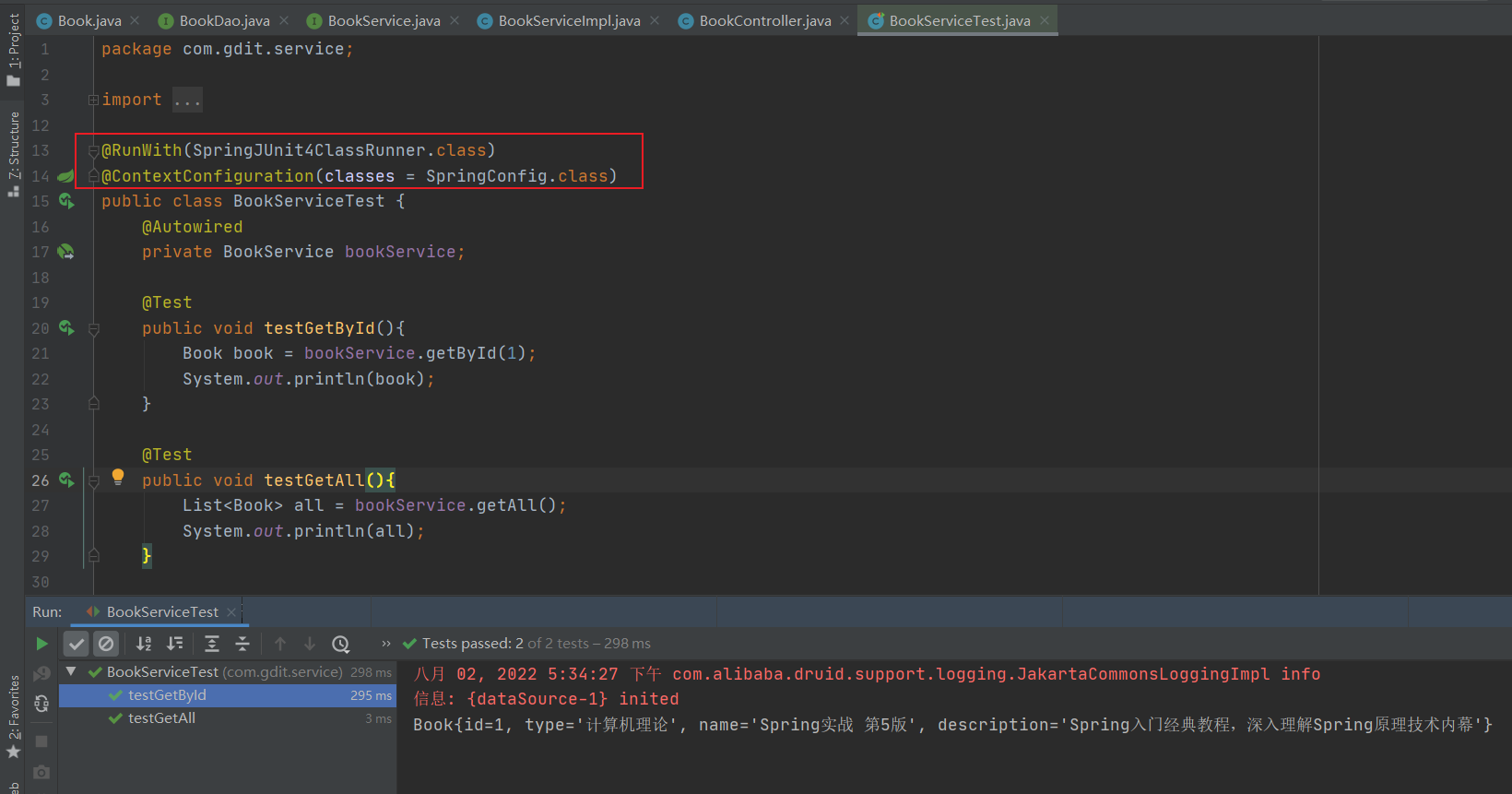Toggle Show Ignored tests button

(106, 644)
